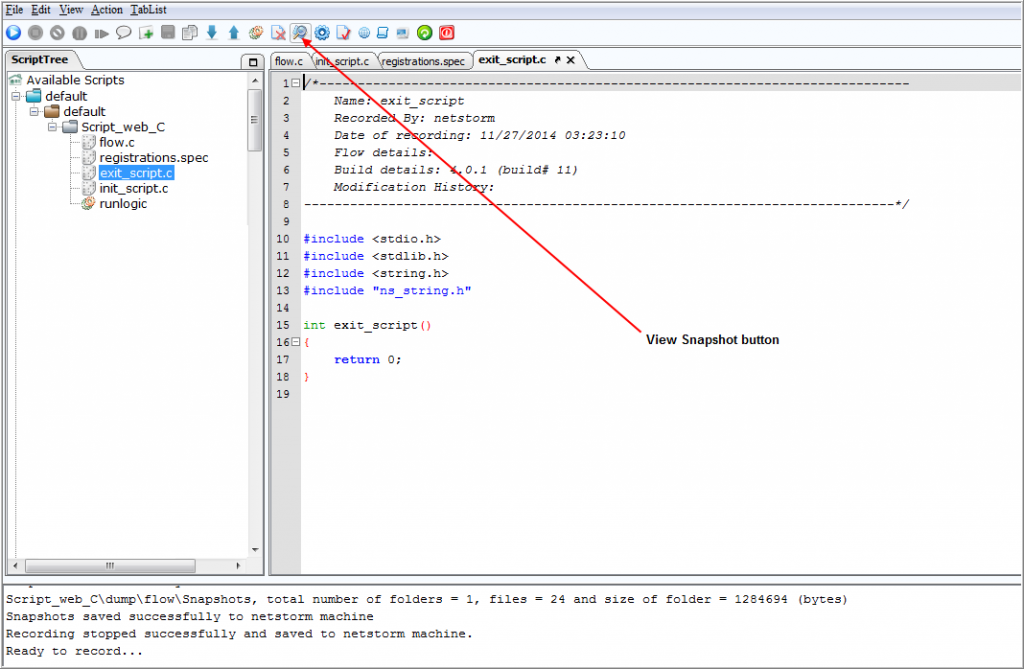1024x669 pixels.
Task: Click the 'Ready to record...' log line
Action: click(74, 651)
